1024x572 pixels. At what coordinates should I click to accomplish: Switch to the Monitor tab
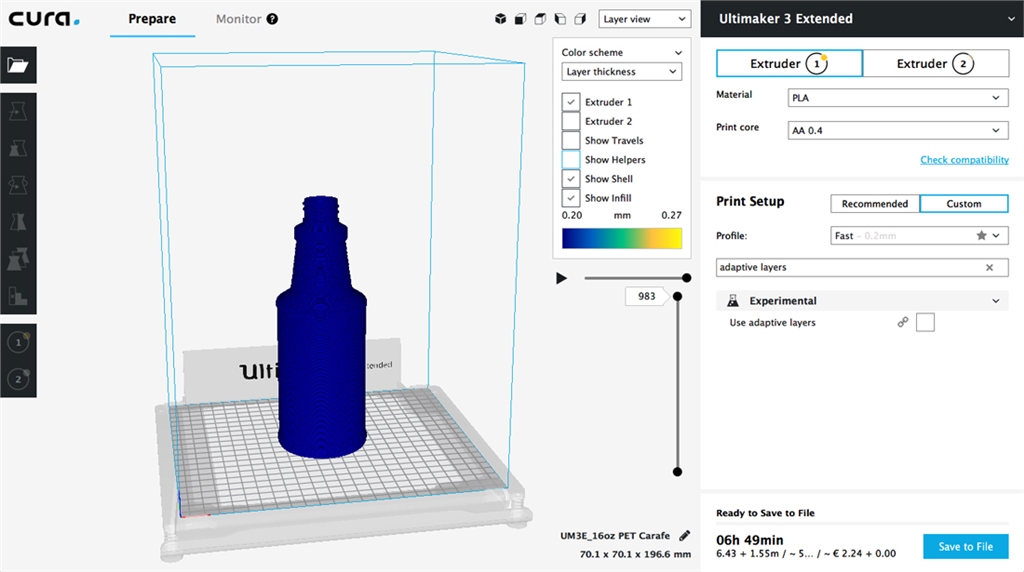click(238, 19)
